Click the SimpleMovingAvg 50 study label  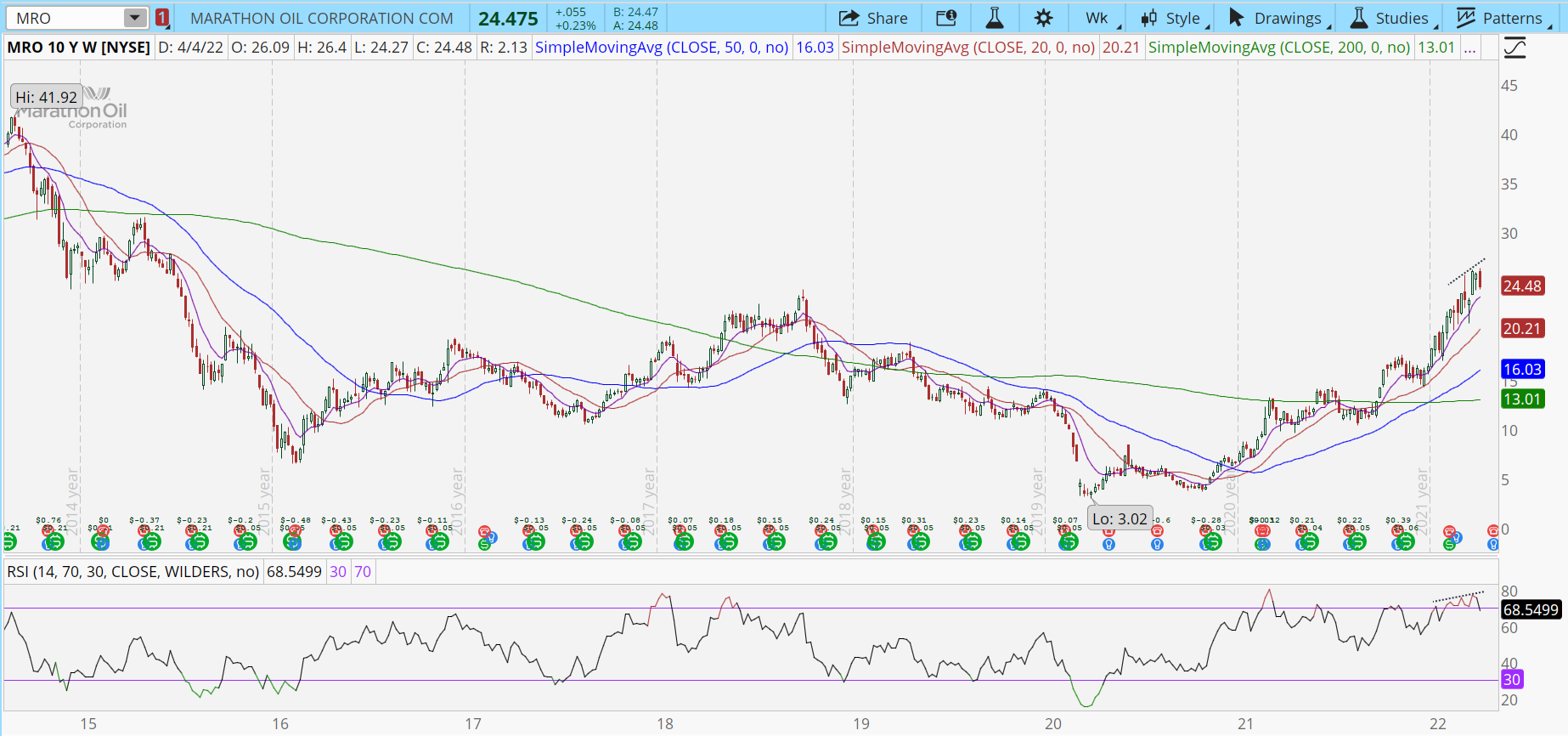(661, 48)
